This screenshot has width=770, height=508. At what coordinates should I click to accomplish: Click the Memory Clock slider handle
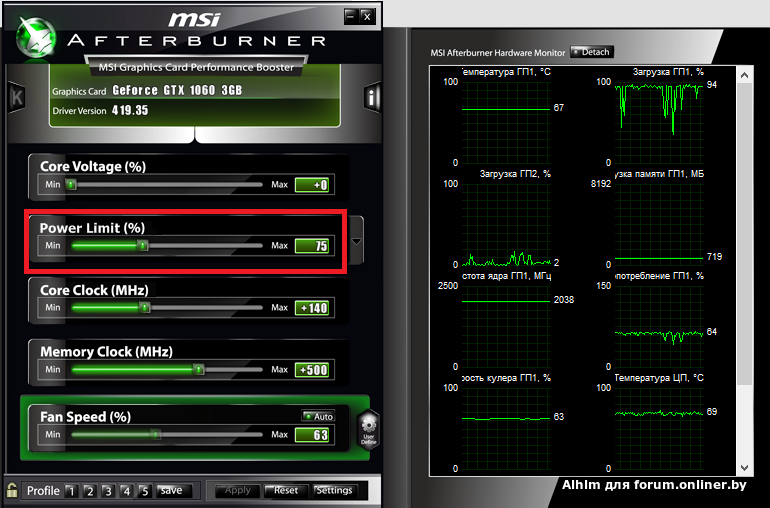pyautogui.click(x=198, y=369)
